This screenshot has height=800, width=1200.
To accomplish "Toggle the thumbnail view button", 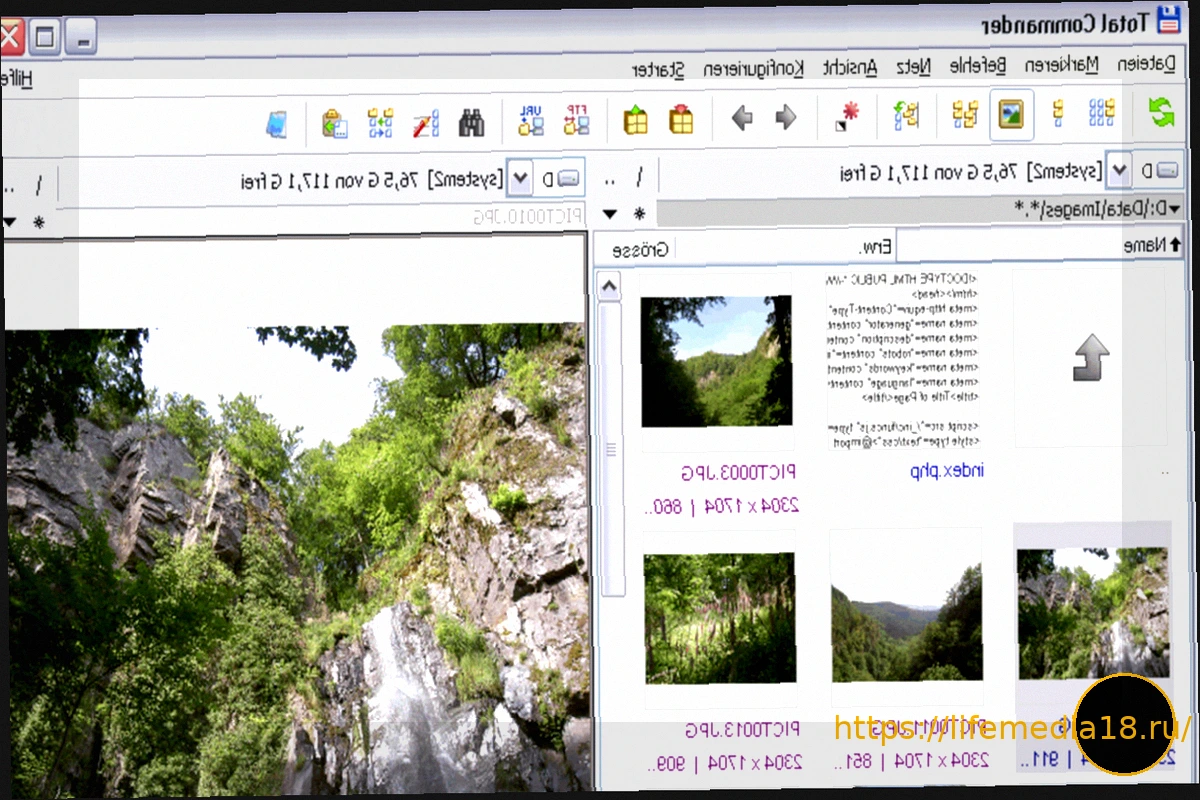I will point(1012,115).
